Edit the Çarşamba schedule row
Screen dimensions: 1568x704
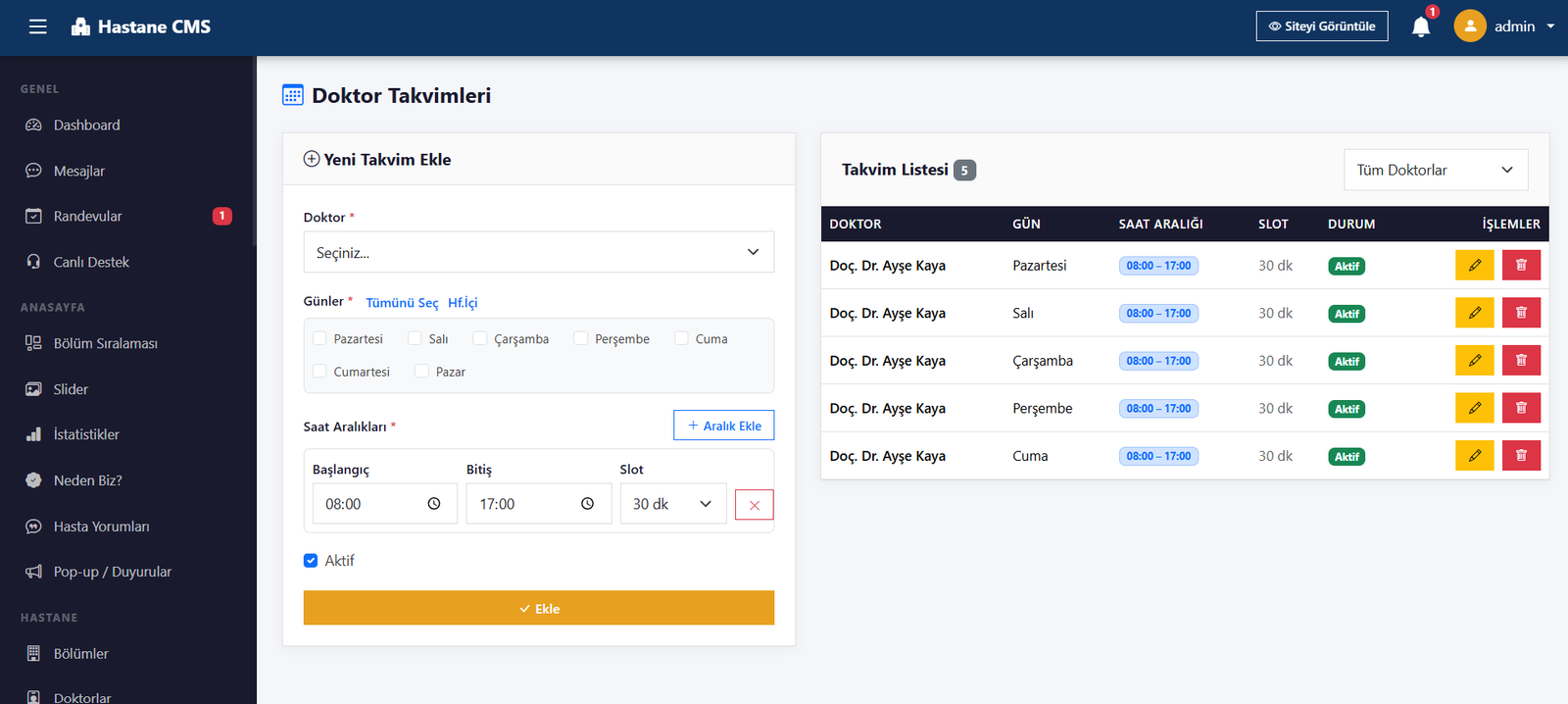1475,360
